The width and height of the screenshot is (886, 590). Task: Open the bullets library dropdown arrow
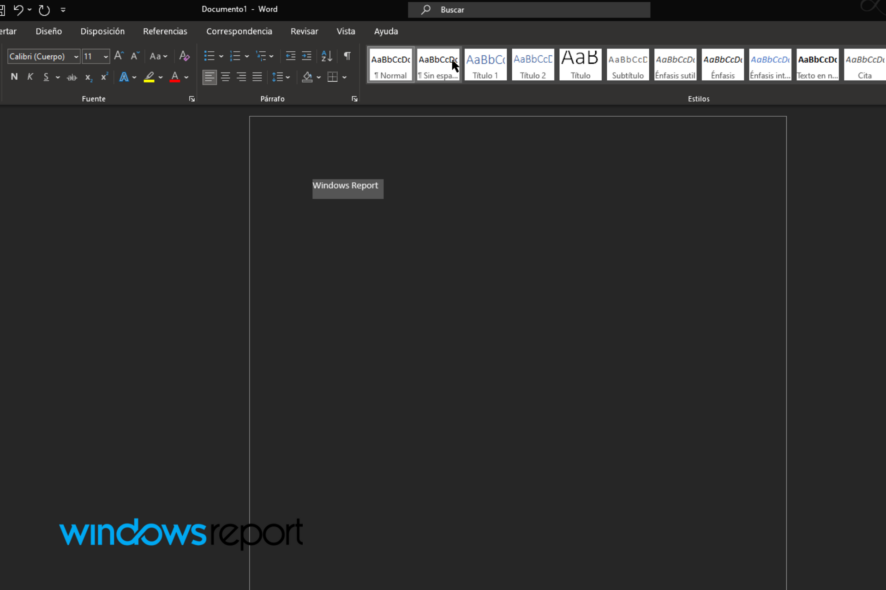[221, 56]
